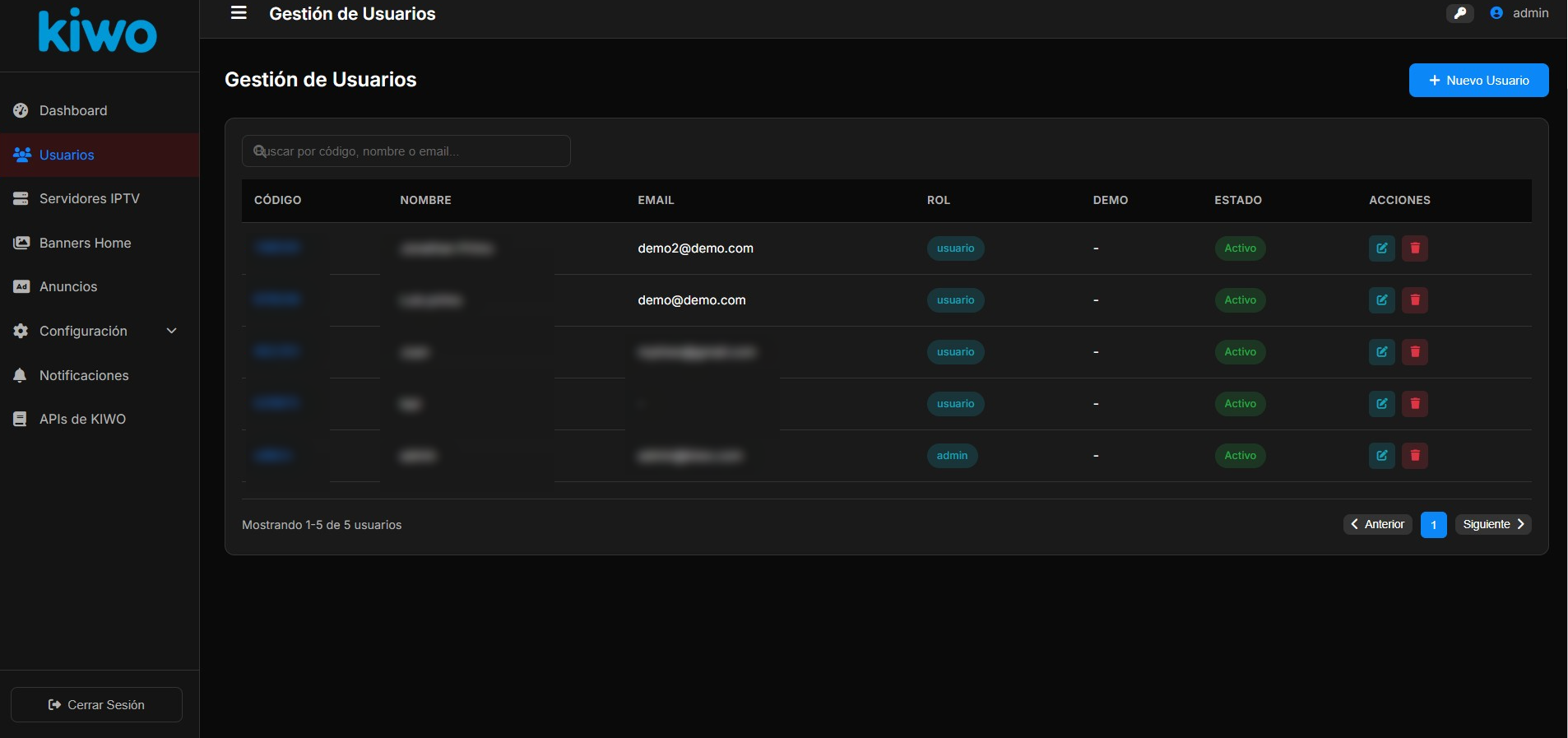
Task: Delete the demo2@demo.com user
Action: [x=1414, y=248]
